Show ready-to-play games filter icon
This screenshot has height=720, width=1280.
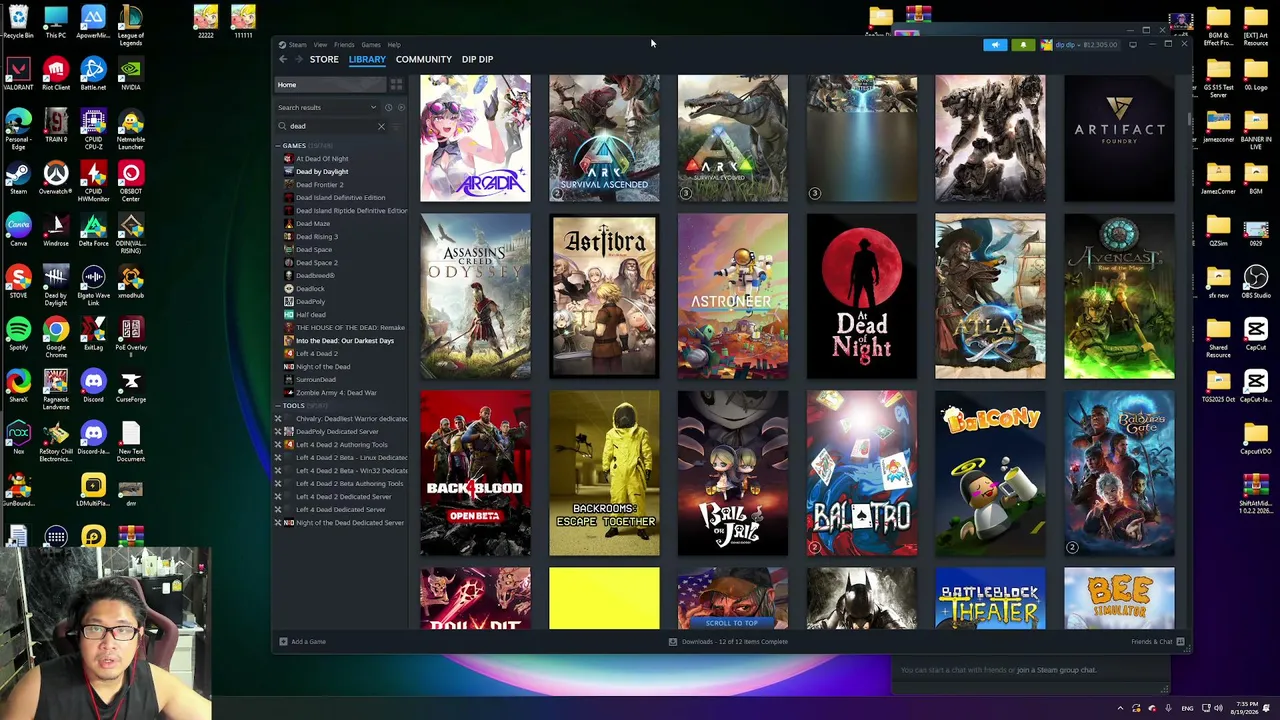[x=401, y=107]
